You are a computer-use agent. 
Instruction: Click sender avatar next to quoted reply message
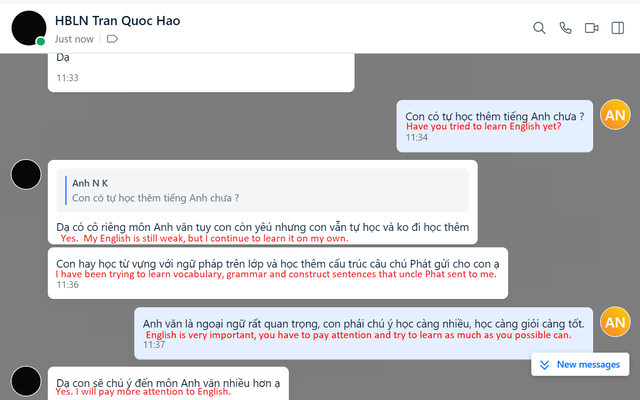point(26,174)
